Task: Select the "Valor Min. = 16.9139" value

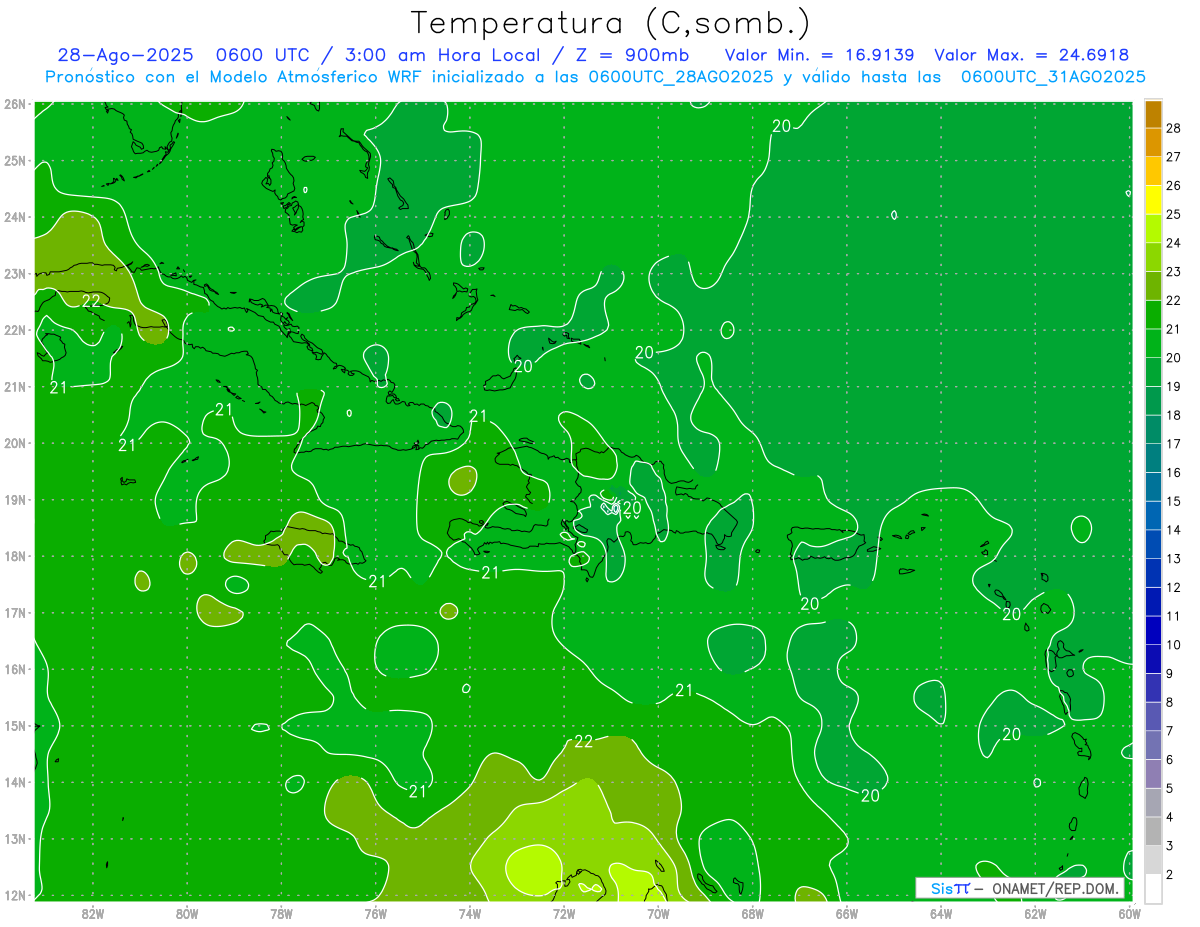Action: pos(821,56)
